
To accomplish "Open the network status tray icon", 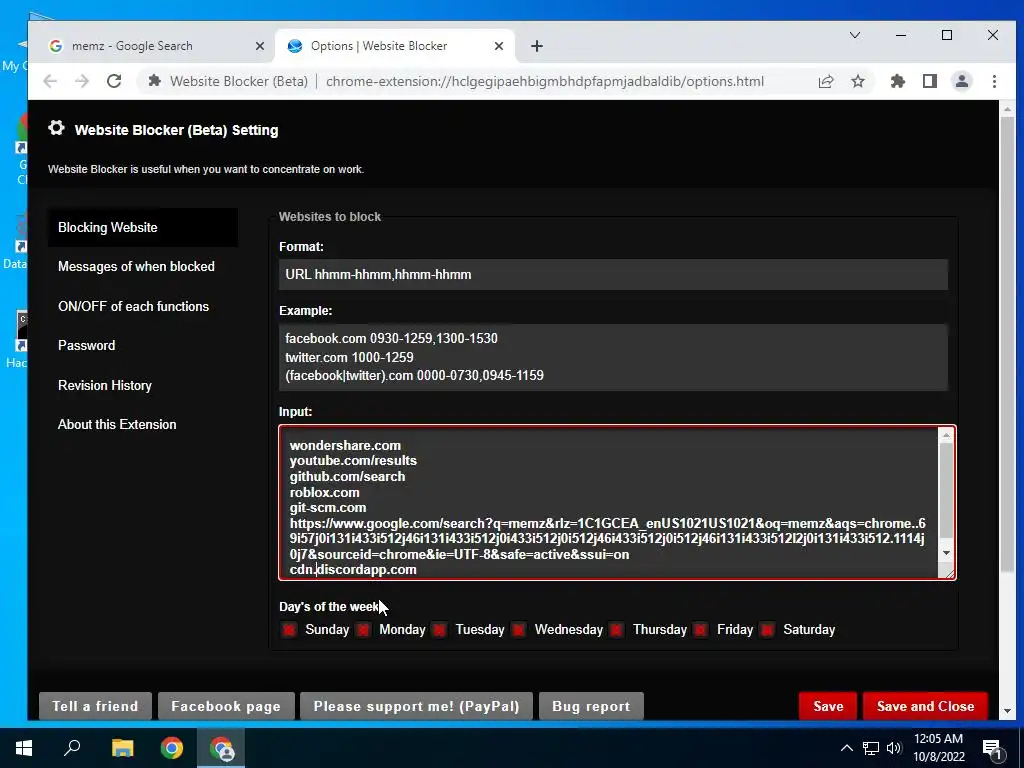I will 871,748.
